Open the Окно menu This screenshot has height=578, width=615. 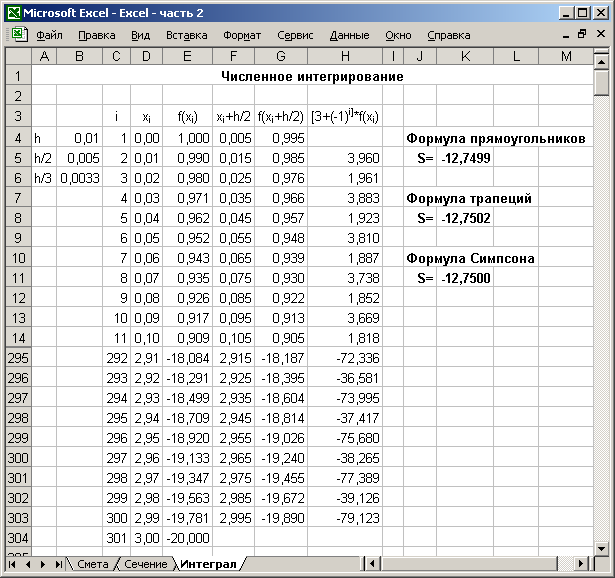[x=398, y=35]
